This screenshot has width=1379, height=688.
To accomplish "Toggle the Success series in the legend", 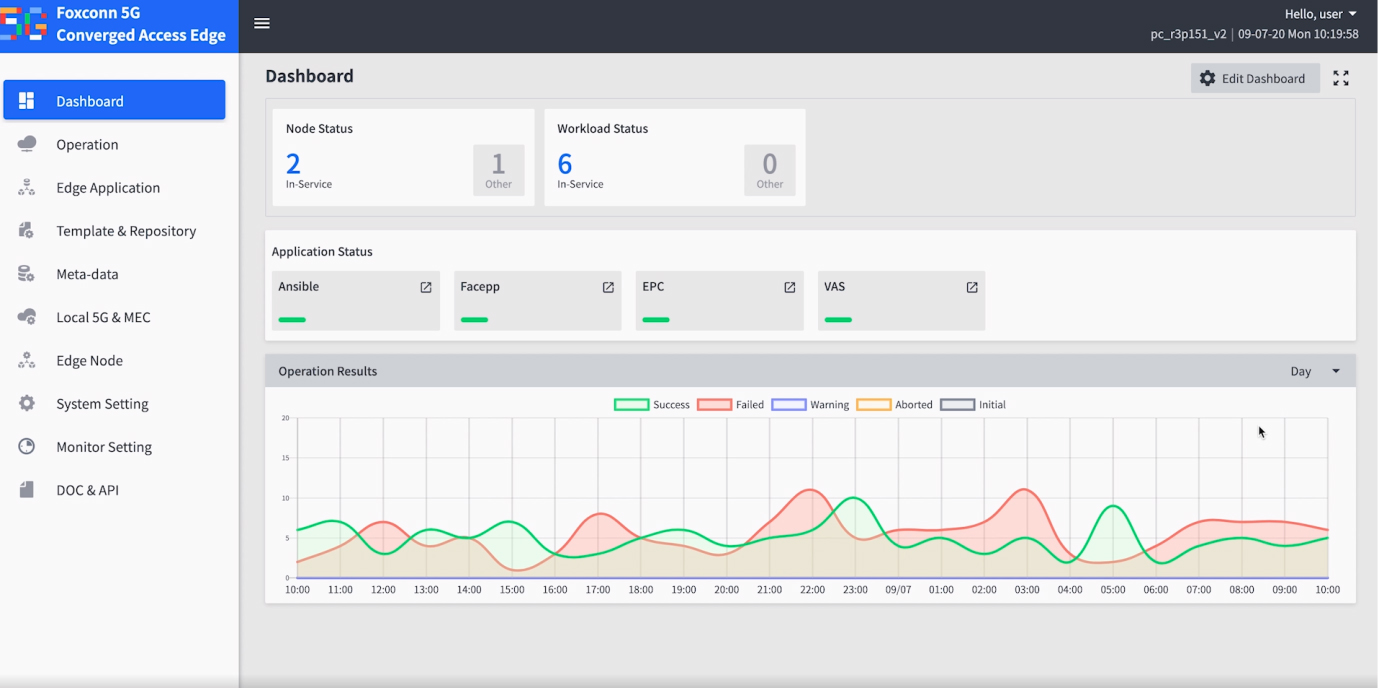I will (x=652, y=405).
